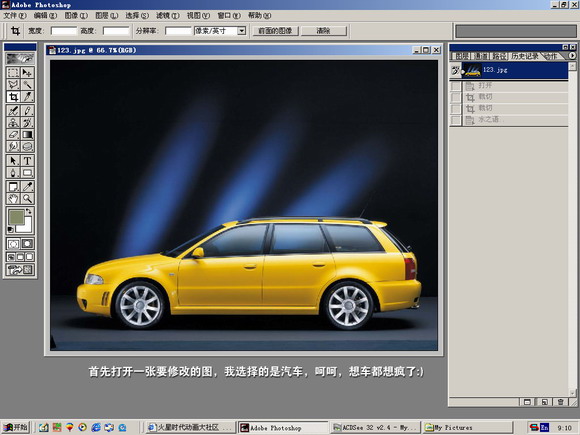Open the 图像 (Image) menu
This screenshot has height=435, width=580.
[x=76, y=16]
